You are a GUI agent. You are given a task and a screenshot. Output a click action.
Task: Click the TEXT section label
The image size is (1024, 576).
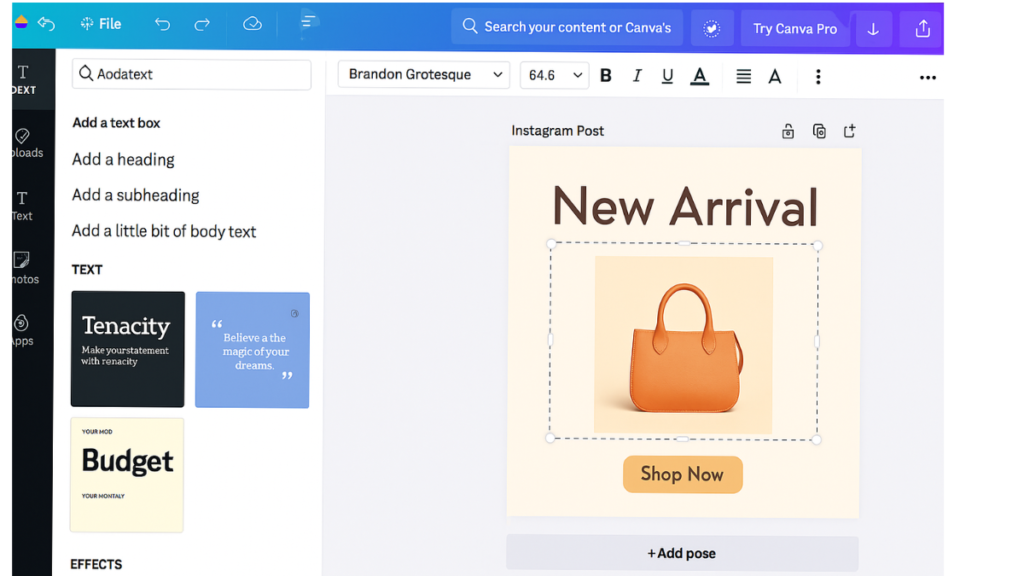click(x=87, y=270)
